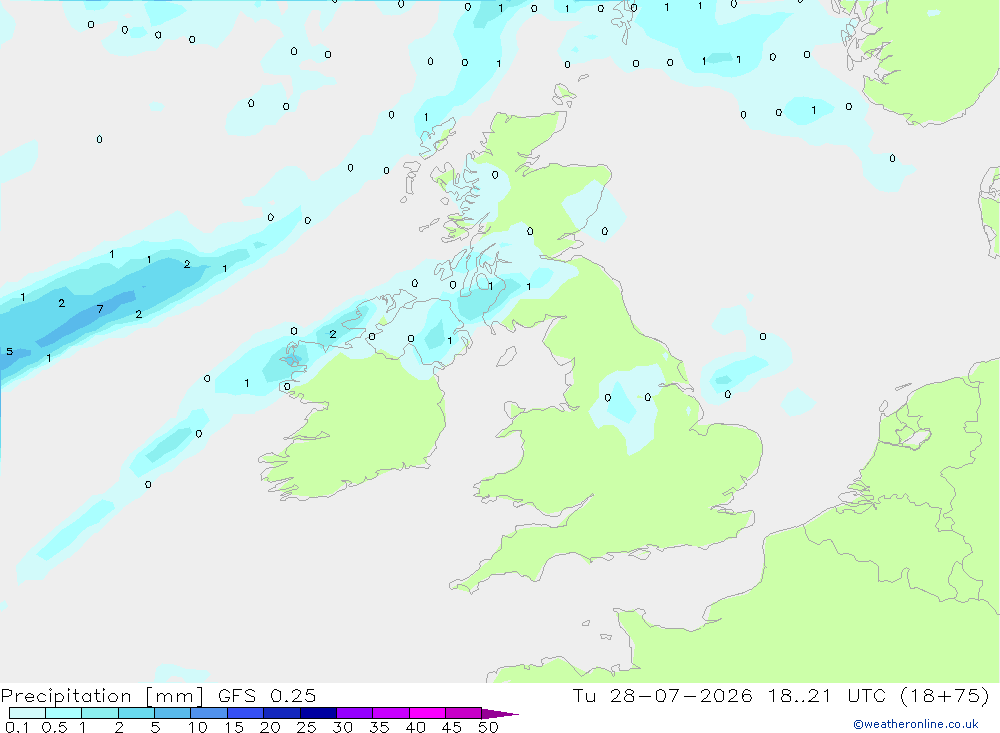Click the legend label "30"
The height and width of the screenshot is (733, 1000).
point(343,727)
